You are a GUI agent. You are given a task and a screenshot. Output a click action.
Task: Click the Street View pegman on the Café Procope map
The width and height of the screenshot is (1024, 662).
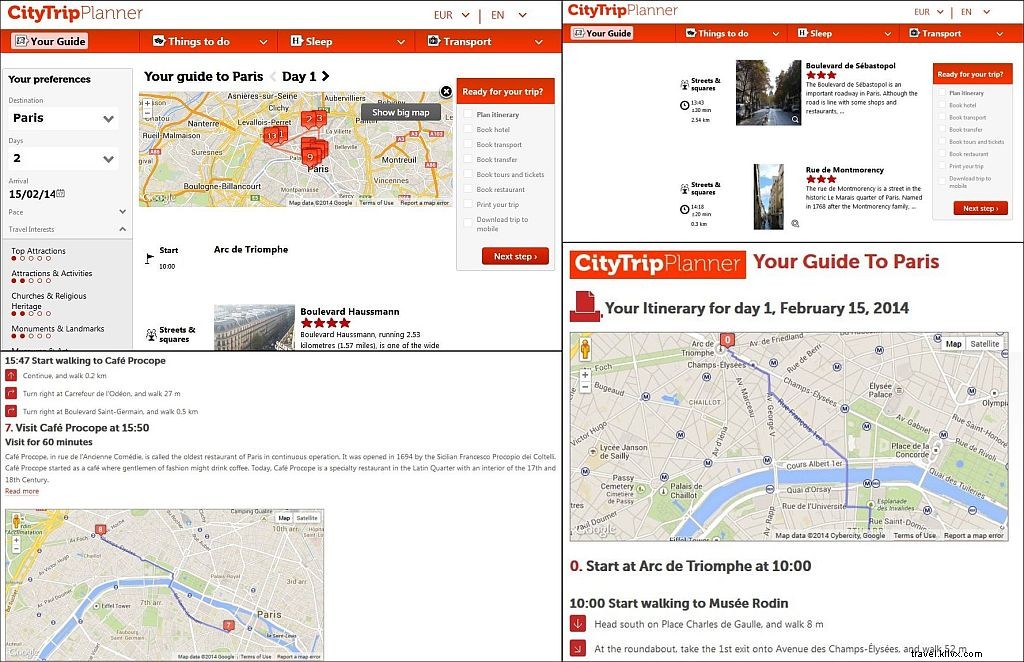16,521
